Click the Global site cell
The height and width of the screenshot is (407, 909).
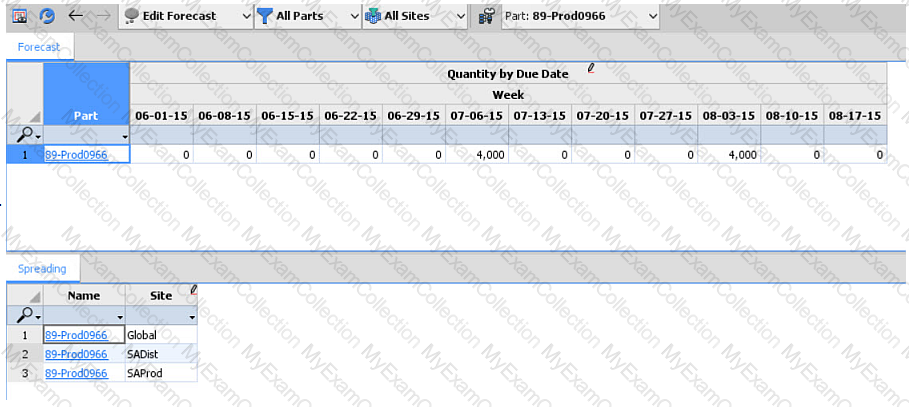click(x=161, y=335)
